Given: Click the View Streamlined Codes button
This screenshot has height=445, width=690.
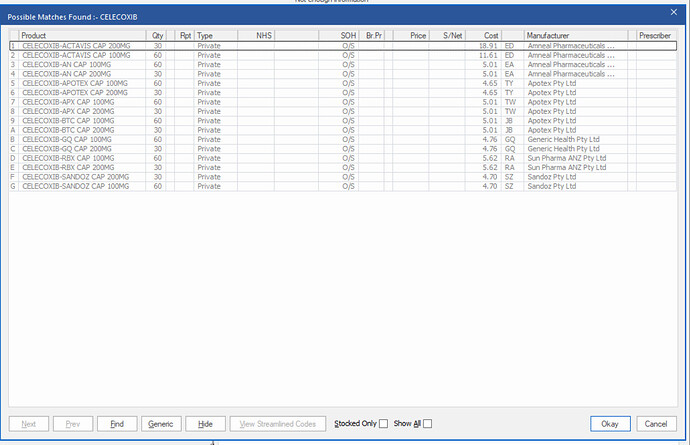Looking at the screenshot, I should 278,424.
